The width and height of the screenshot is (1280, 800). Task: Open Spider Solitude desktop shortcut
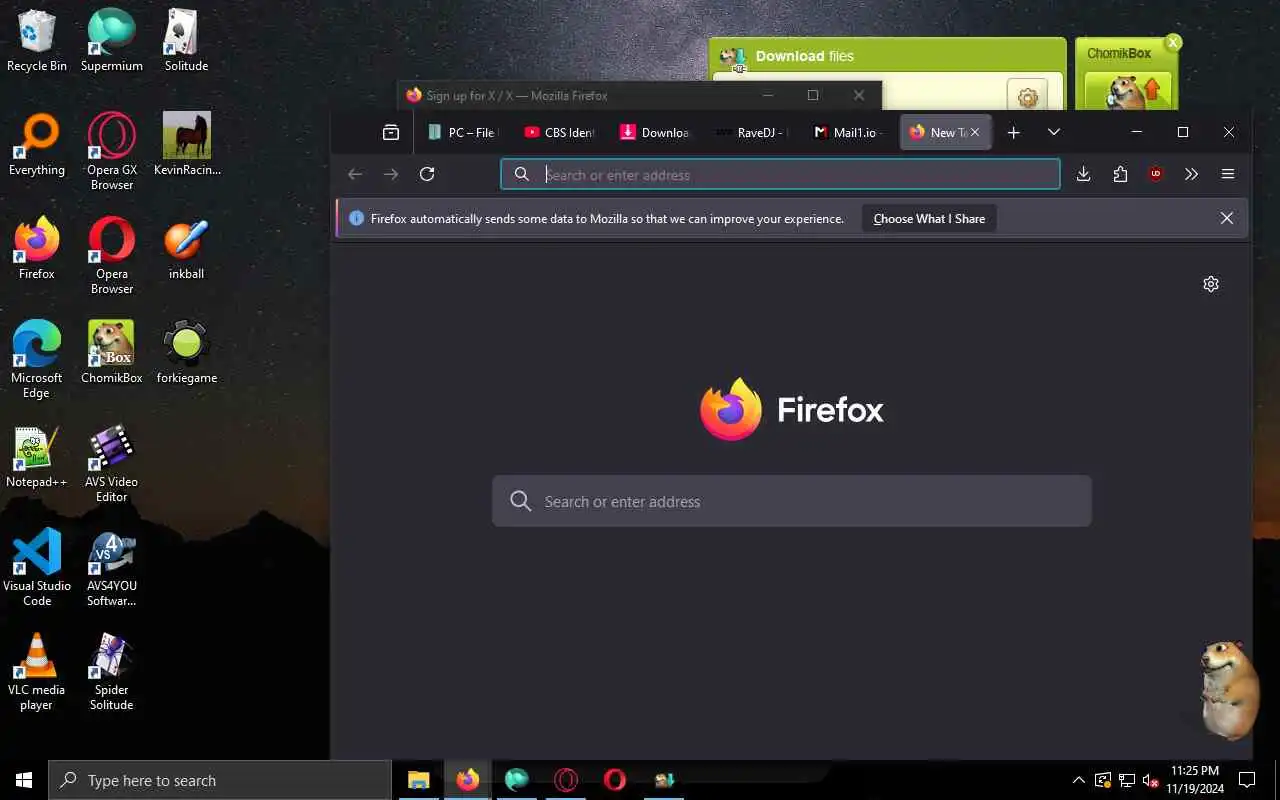[112, 671]
